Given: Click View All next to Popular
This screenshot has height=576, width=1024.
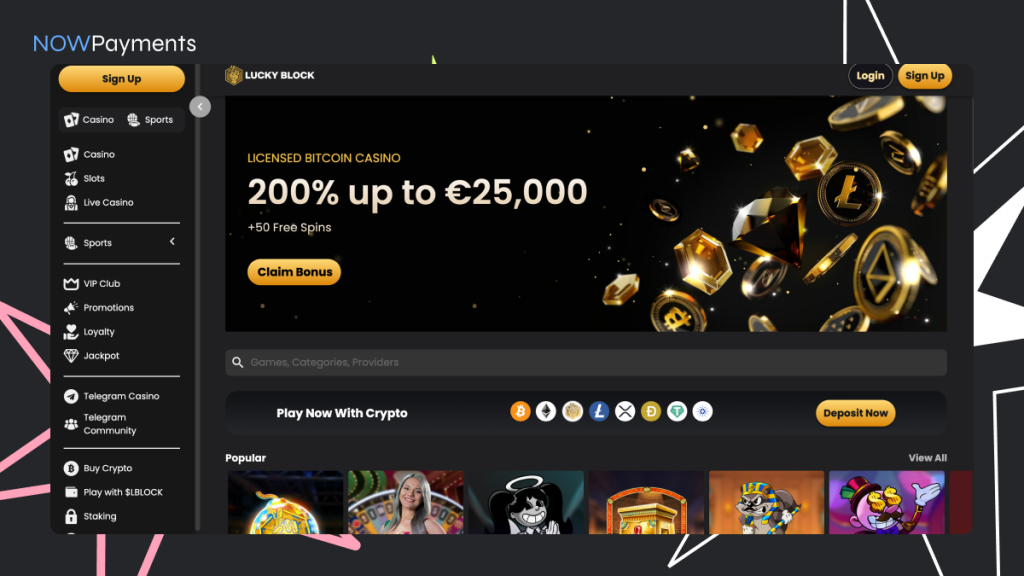Looking at the screenshot, I should (927, 458).
